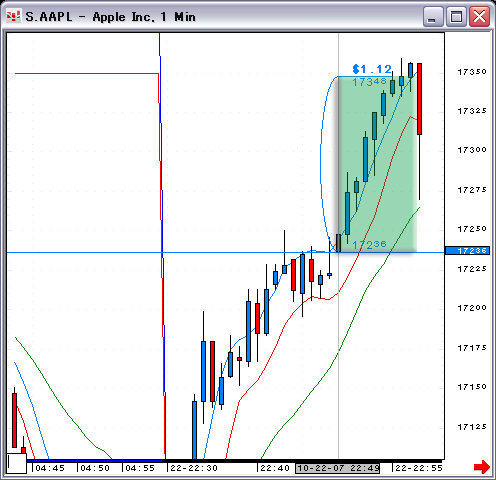This screenshot has height=480, width=496.
Task: Click the 17150 price axis label
Action: [x=472, y=387]
